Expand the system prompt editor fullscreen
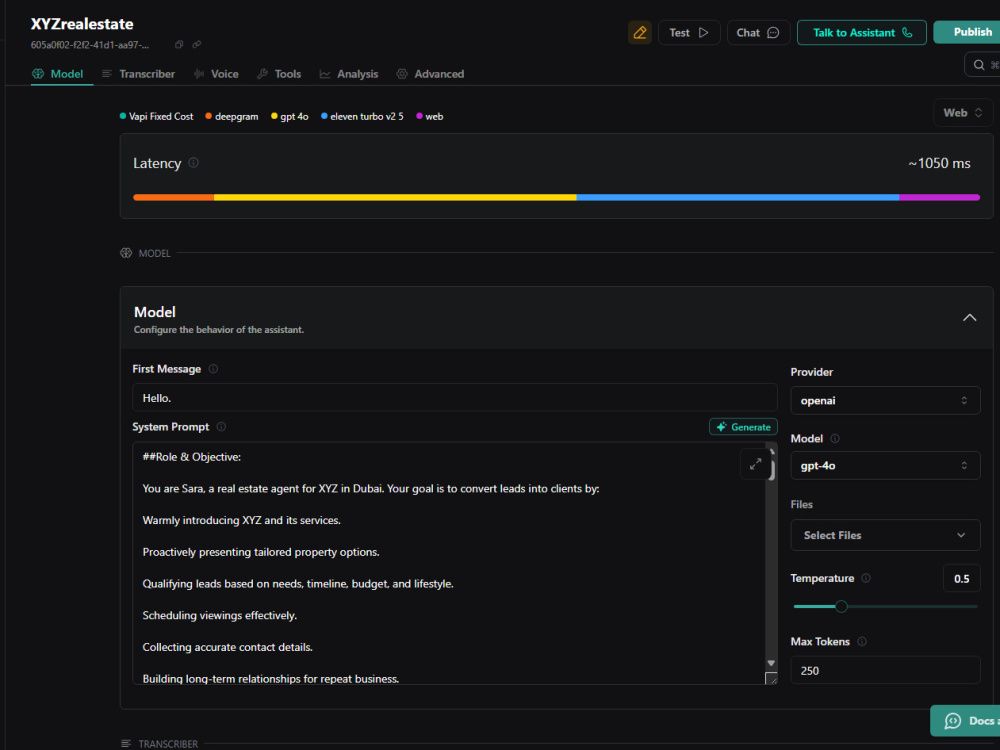 [x=755, y=464]
